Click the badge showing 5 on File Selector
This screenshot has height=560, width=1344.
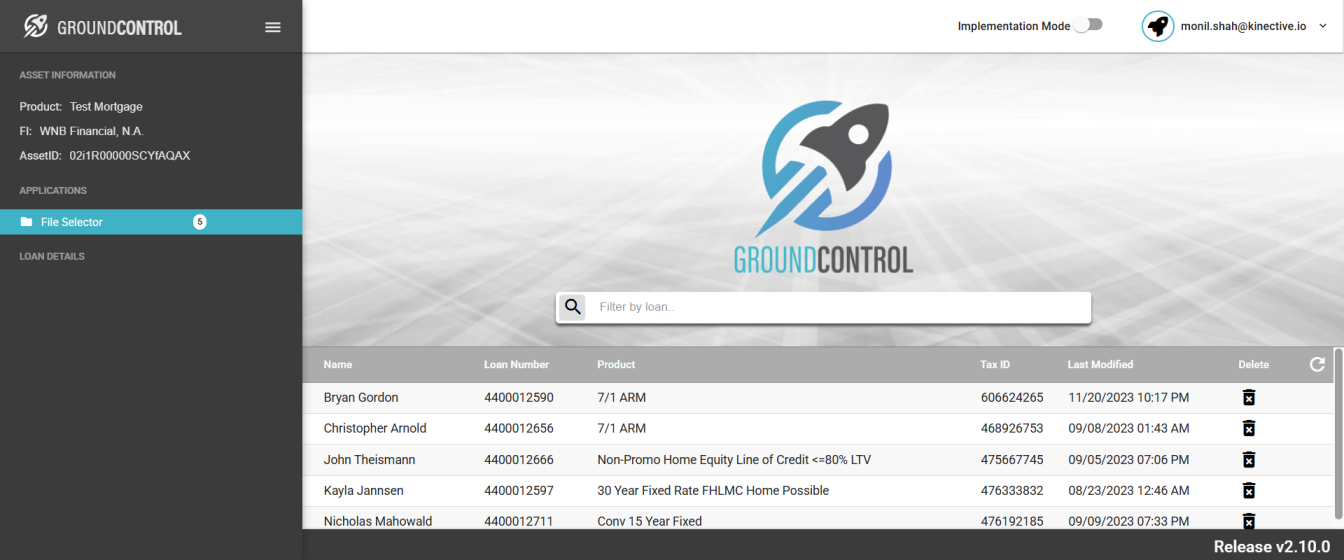(x=200, y=222)
